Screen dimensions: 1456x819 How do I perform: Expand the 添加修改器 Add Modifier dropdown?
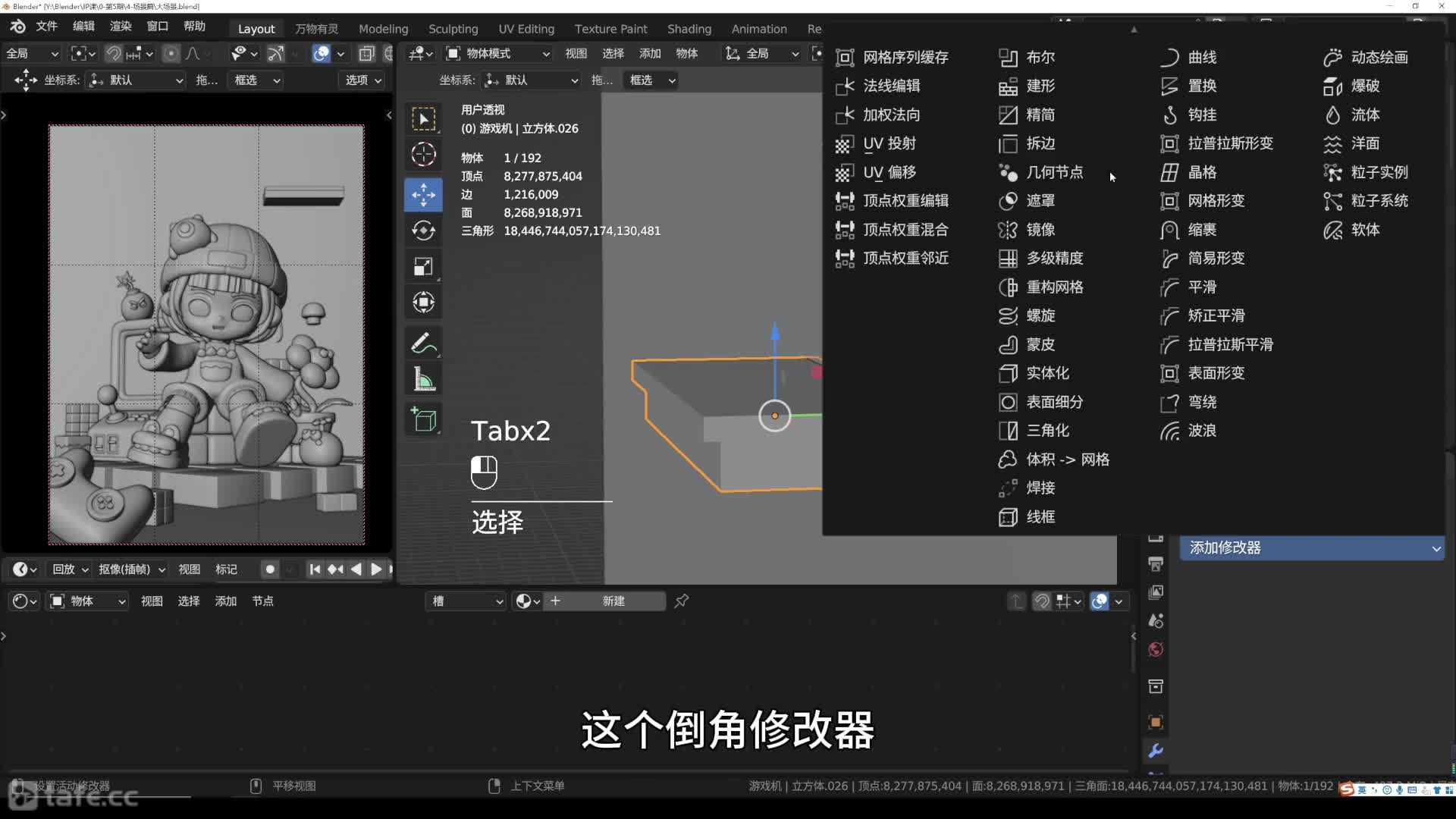click(1312, 548)
